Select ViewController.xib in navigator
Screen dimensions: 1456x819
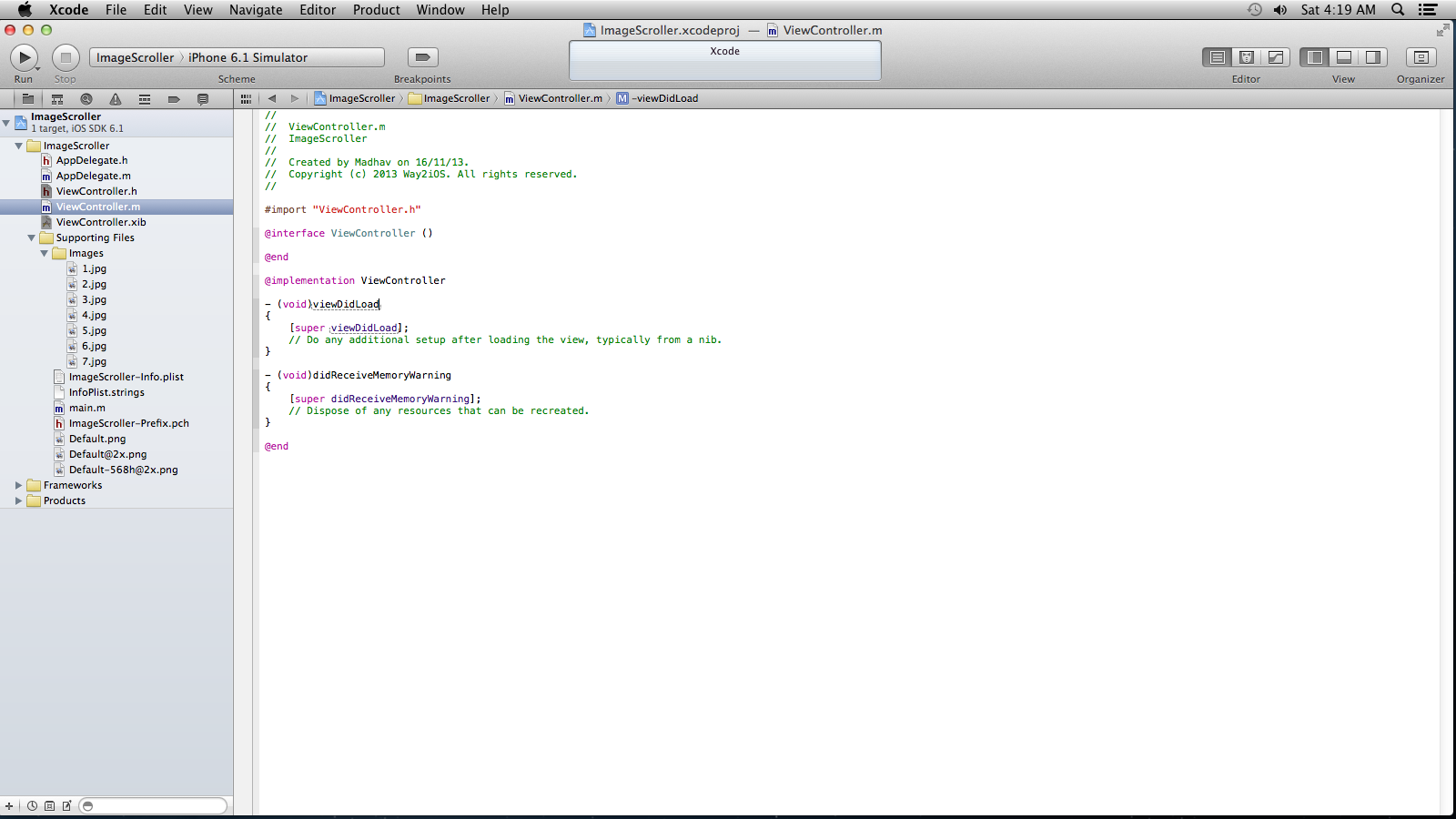[101, 222]
